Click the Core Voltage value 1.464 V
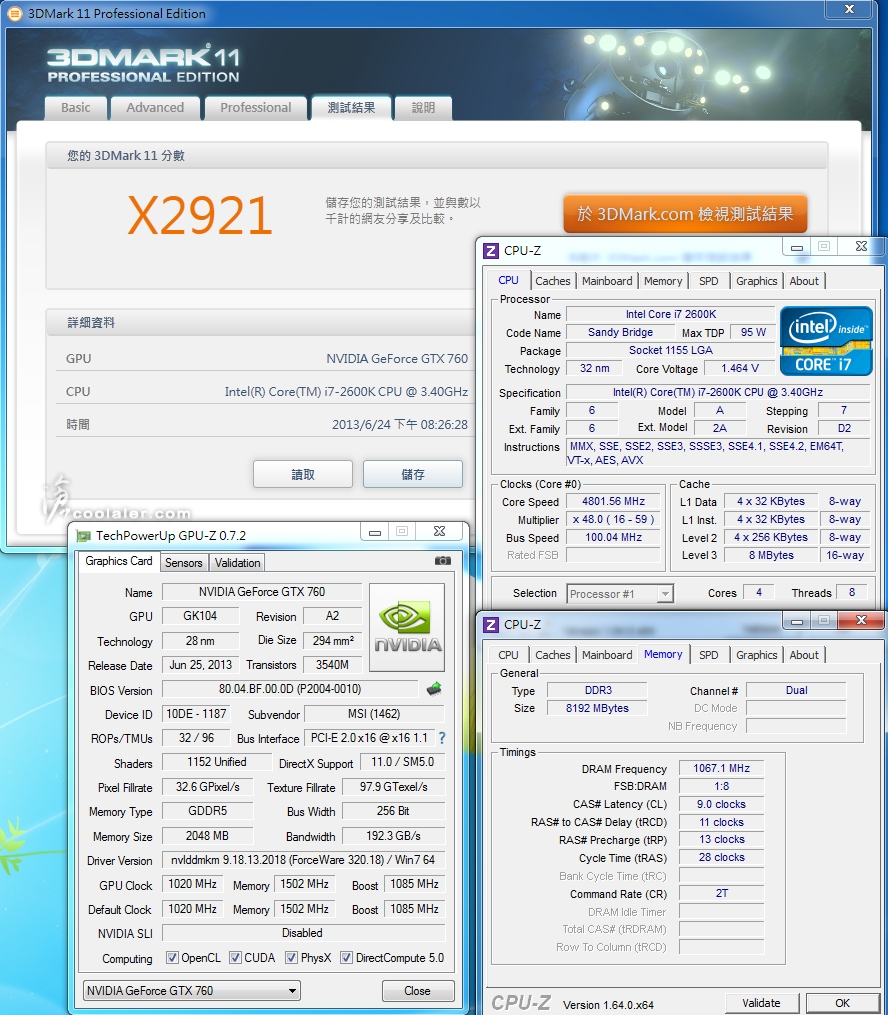 click(740, 368)
